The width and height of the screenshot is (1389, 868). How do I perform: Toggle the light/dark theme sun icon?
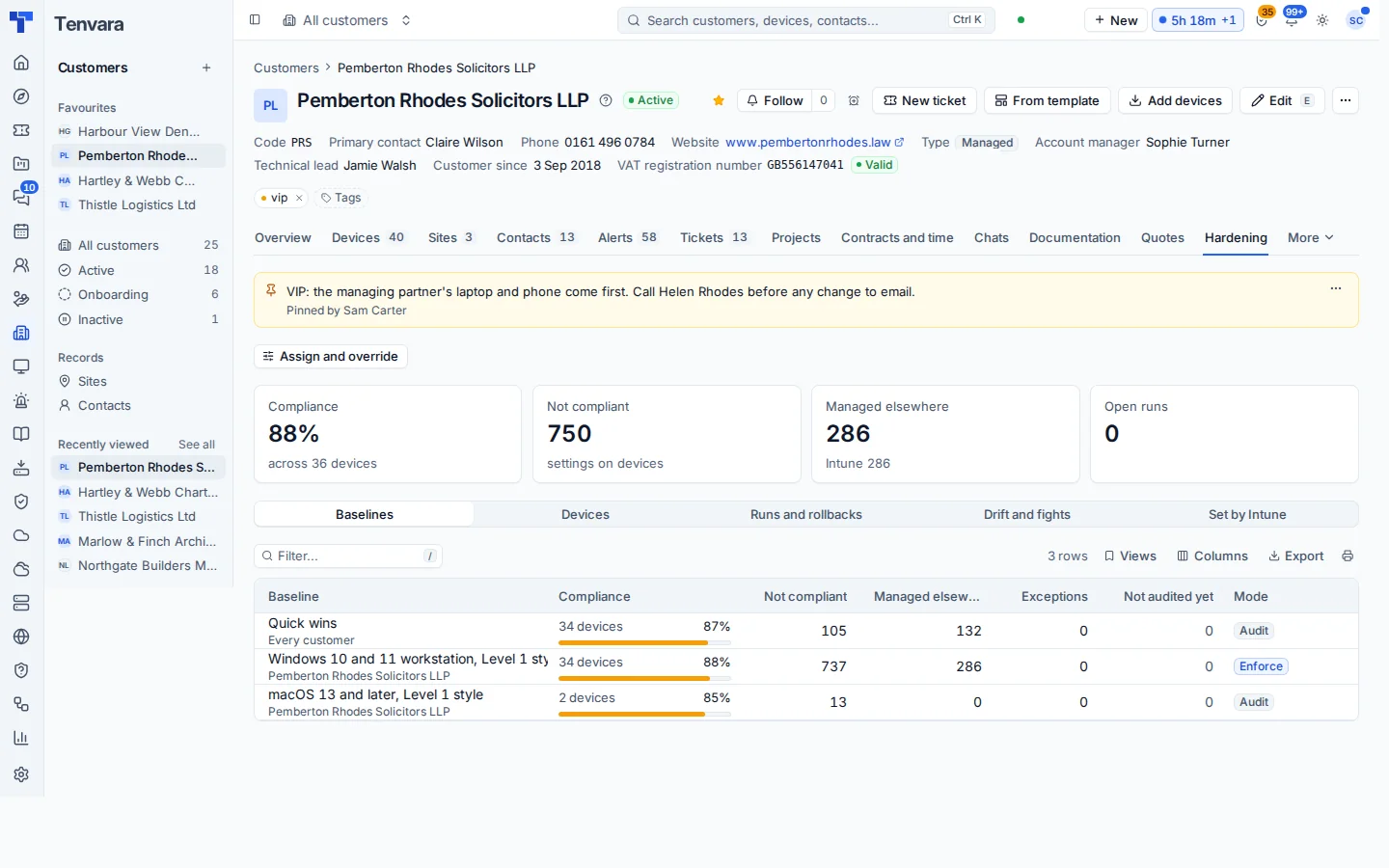point(1322,20)
